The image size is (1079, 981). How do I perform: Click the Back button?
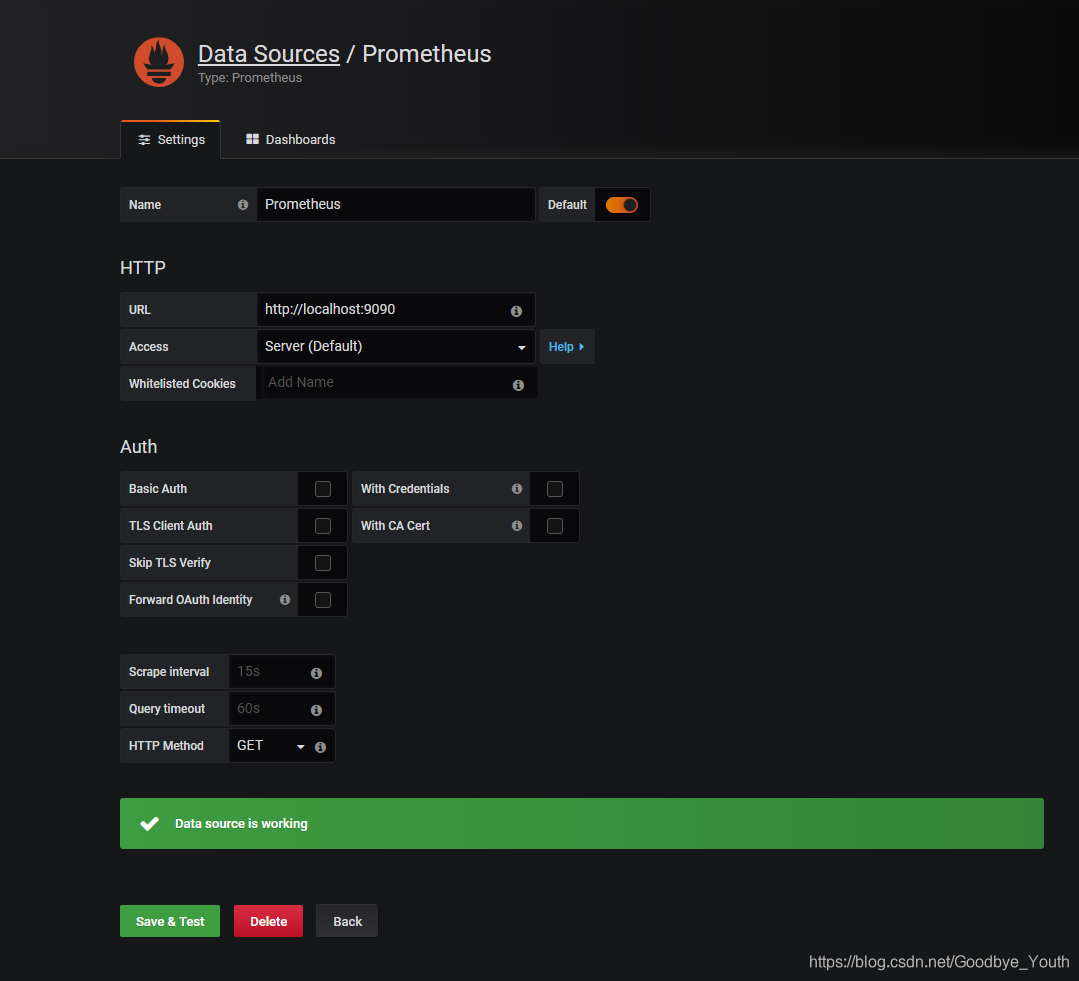[348, 921]
